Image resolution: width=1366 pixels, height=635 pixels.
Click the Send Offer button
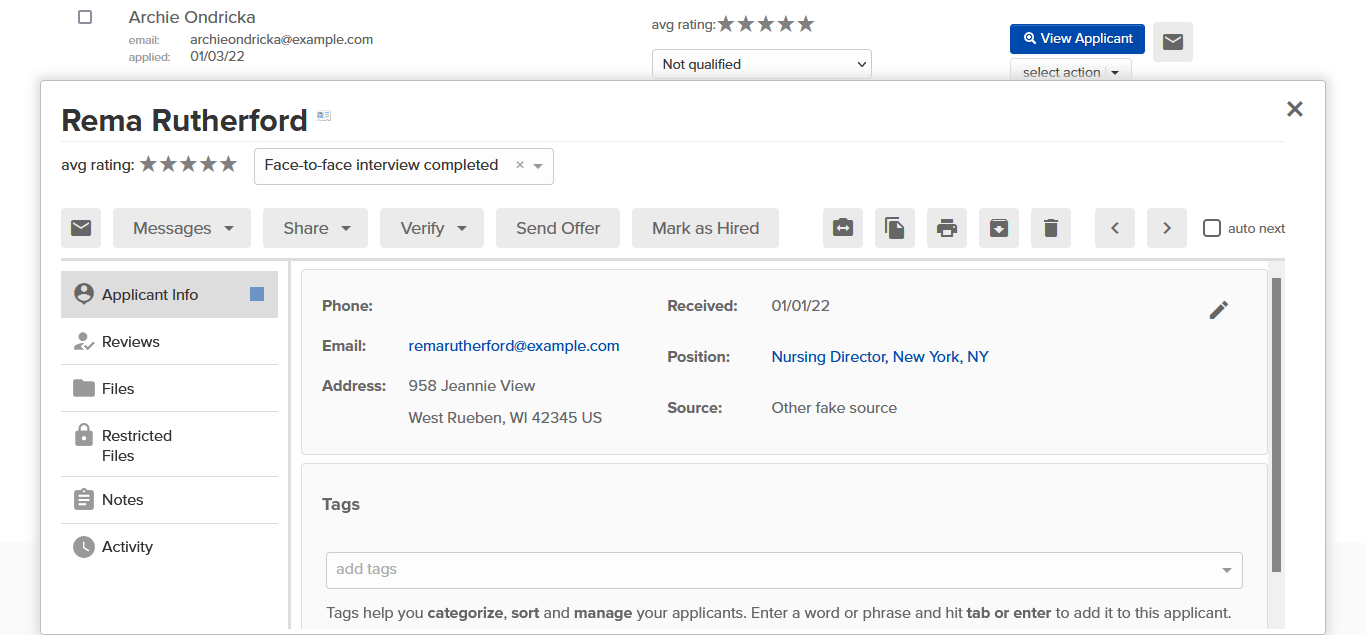pos(558,228)
